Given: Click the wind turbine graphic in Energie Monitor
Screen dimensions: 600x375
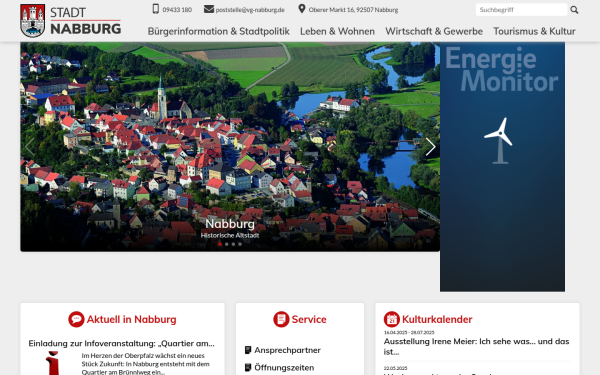Looking at the screenshot, I should click(x=499, y=141).
